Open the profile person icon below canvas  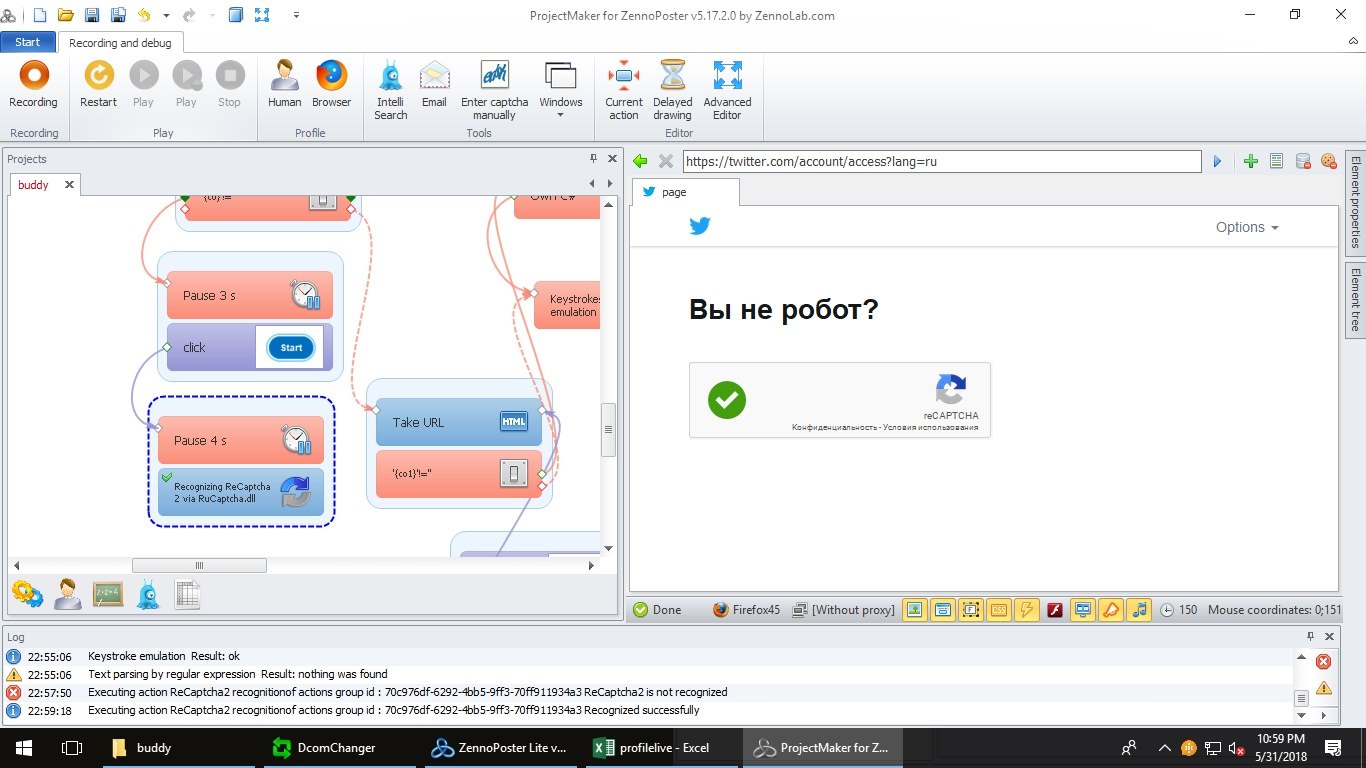pyautogui.click(x=68, y=594)
